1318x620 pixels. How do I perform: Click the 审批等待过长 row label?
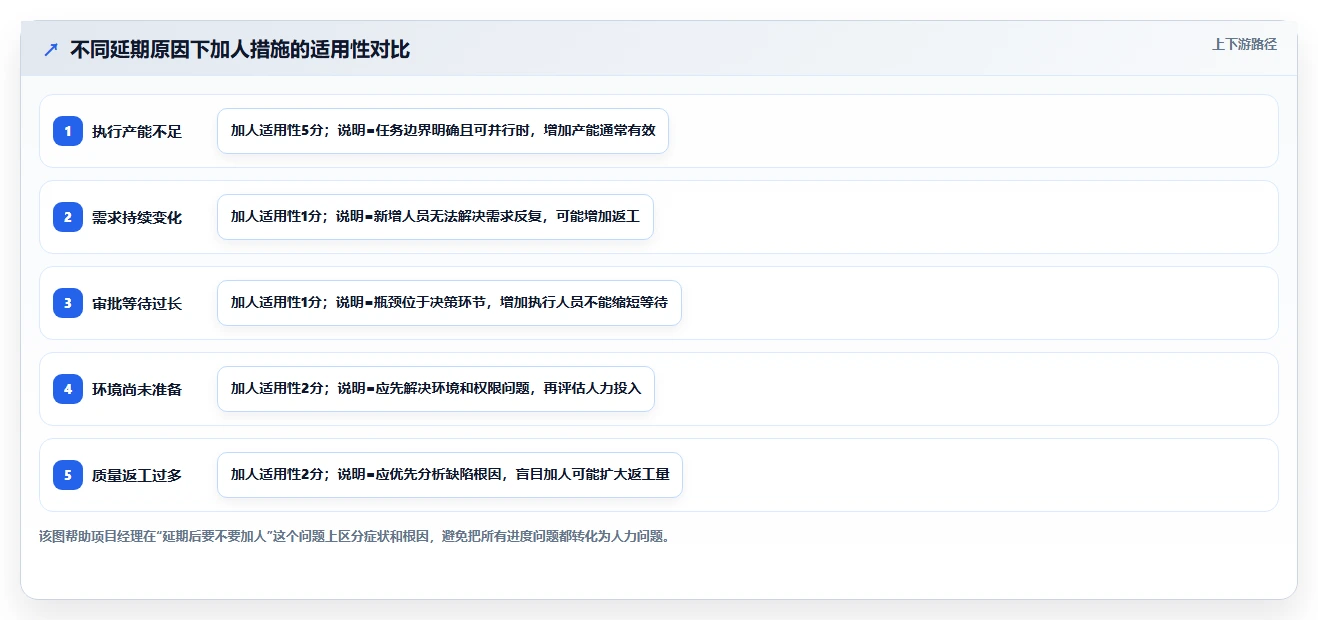(137, 303)
